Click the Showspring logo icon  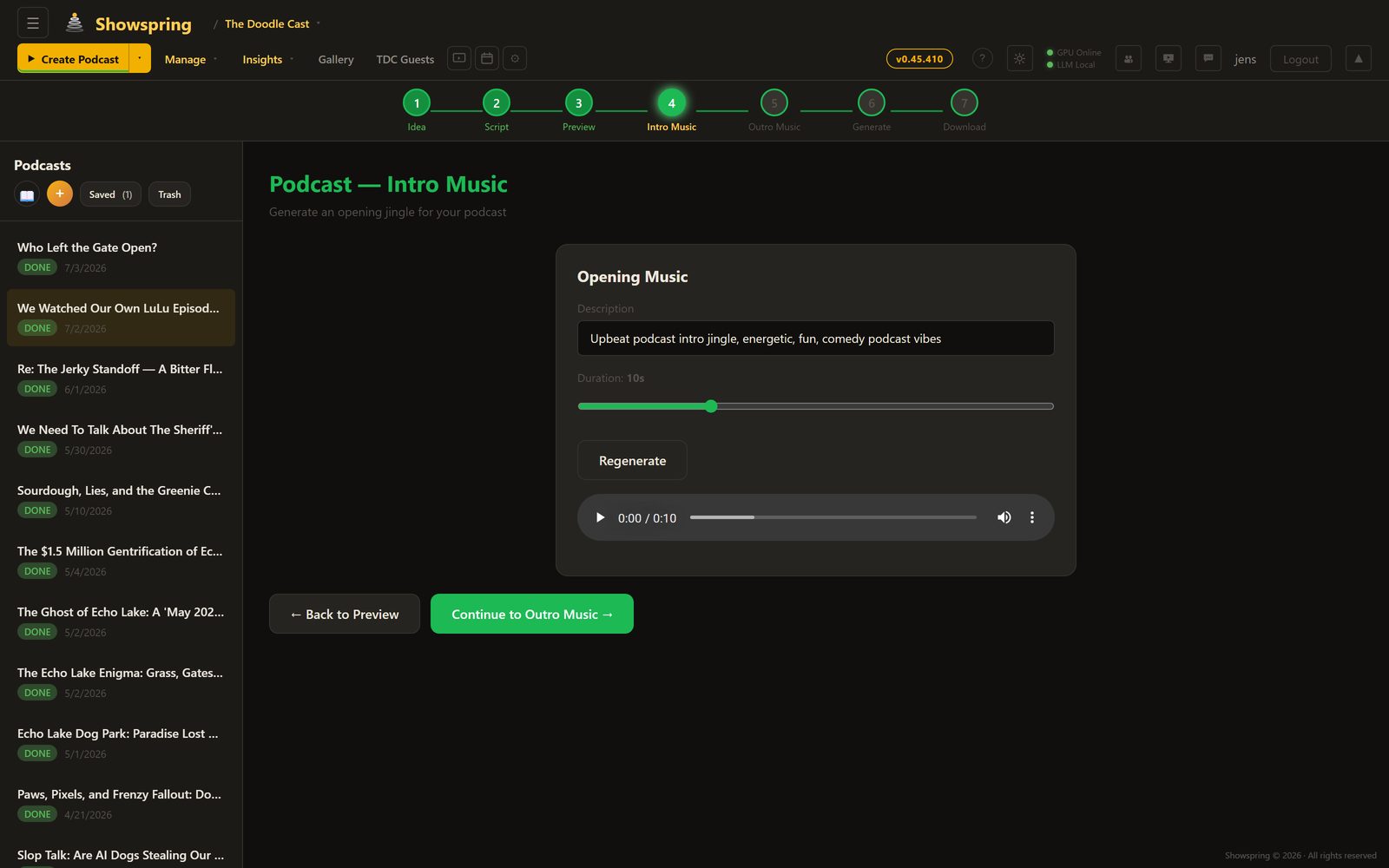75,23
